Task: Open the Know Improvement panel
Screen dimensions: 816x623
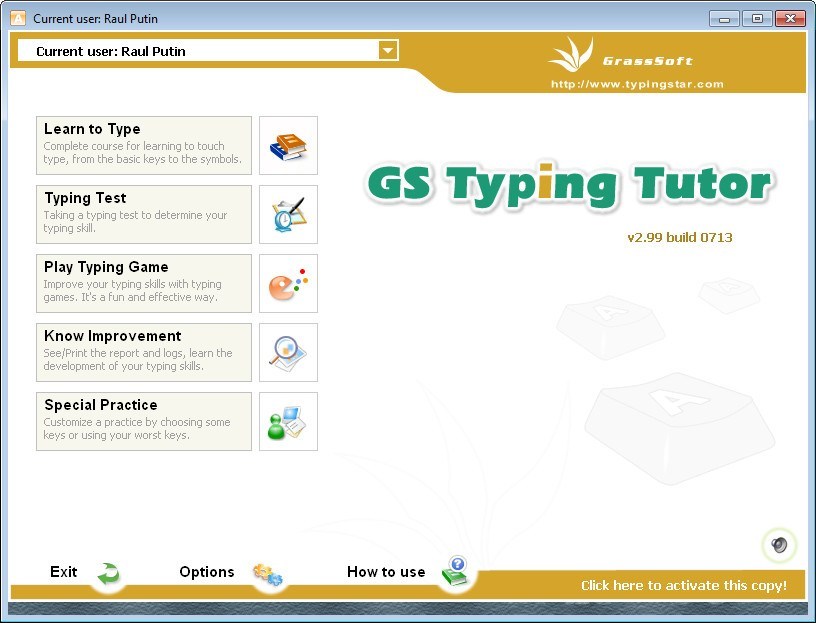Action: (144, 352)
